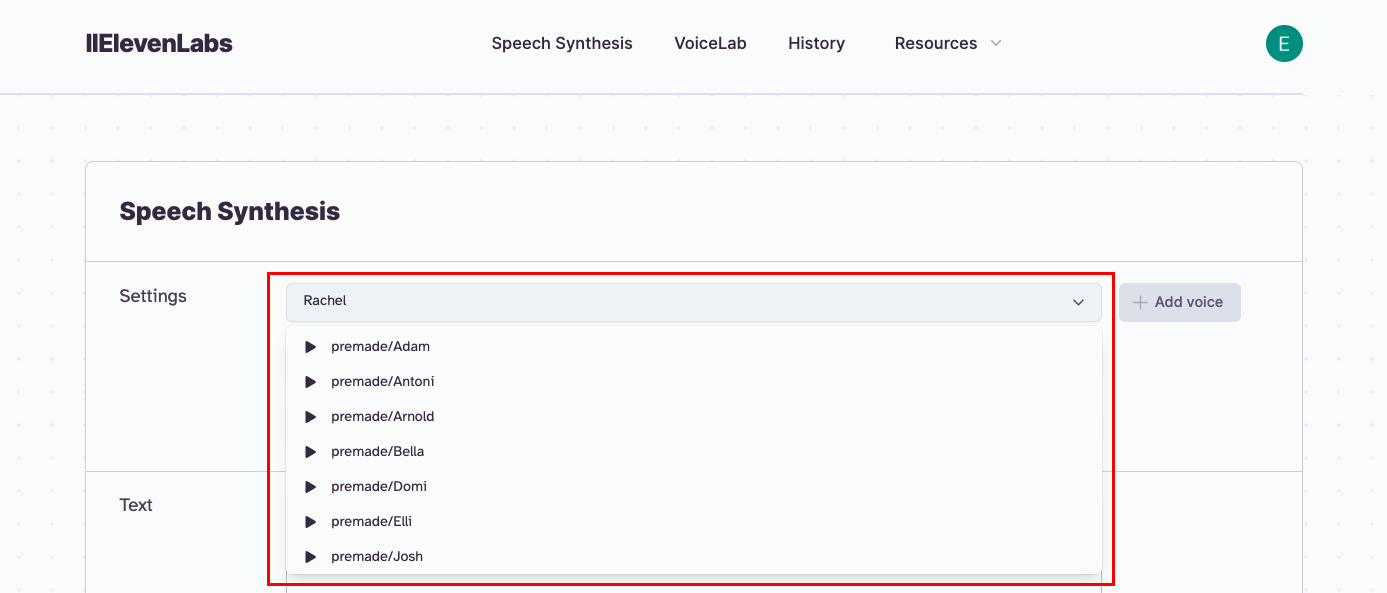Select premade/Adam from the voice list

(381, 347)
